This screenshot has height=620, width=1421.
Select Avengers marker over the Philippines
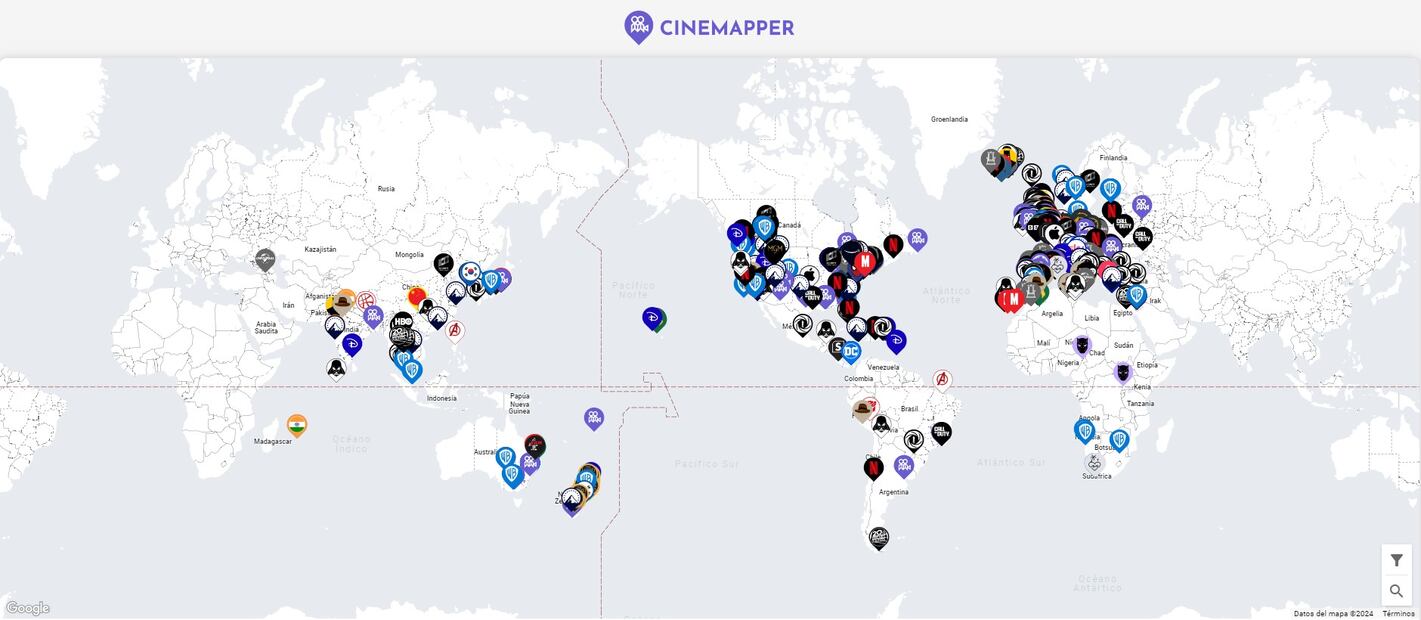tap(454, 329)
